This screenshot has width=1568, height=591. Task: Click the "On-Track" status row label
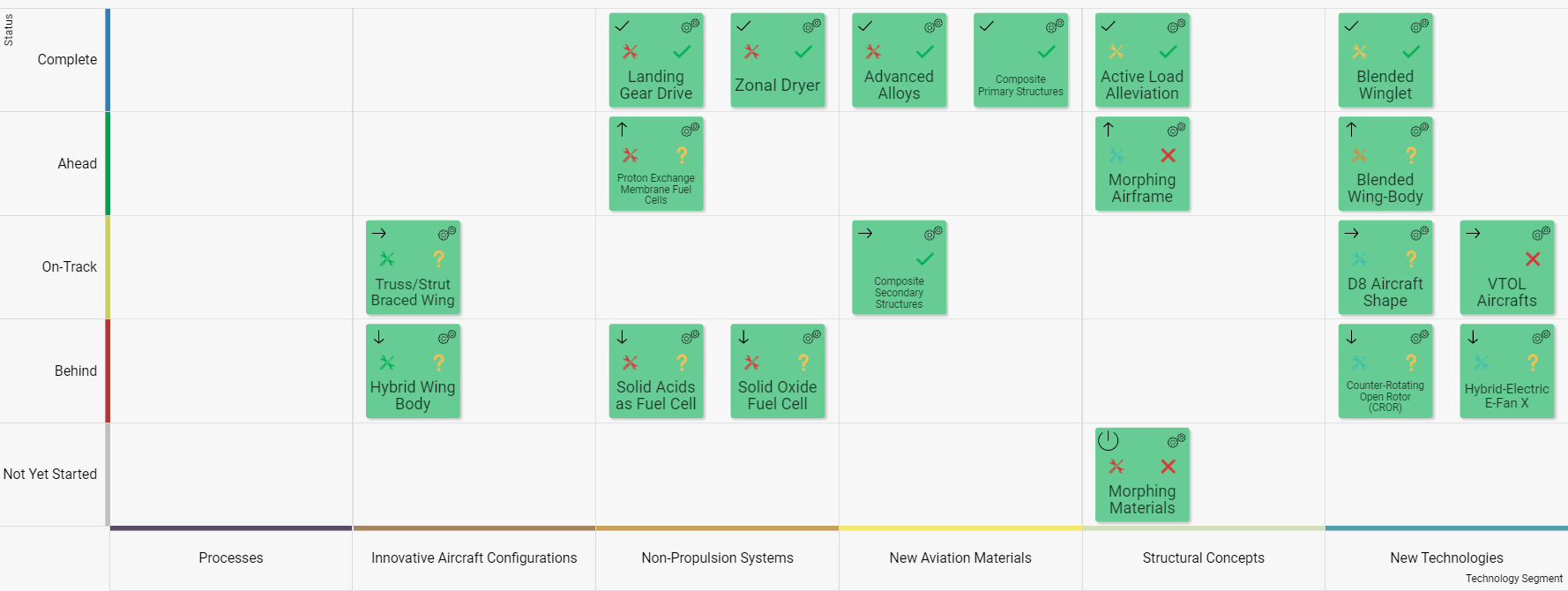[x=70, y=267]
